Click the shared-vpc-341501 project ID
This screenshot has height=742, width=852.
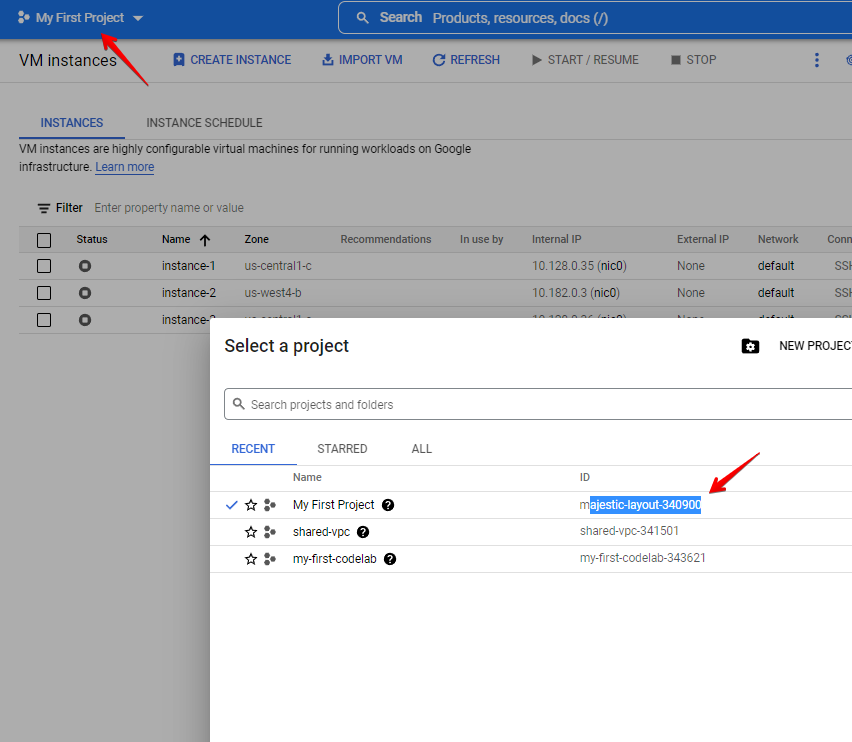click(x=629, y=531)
